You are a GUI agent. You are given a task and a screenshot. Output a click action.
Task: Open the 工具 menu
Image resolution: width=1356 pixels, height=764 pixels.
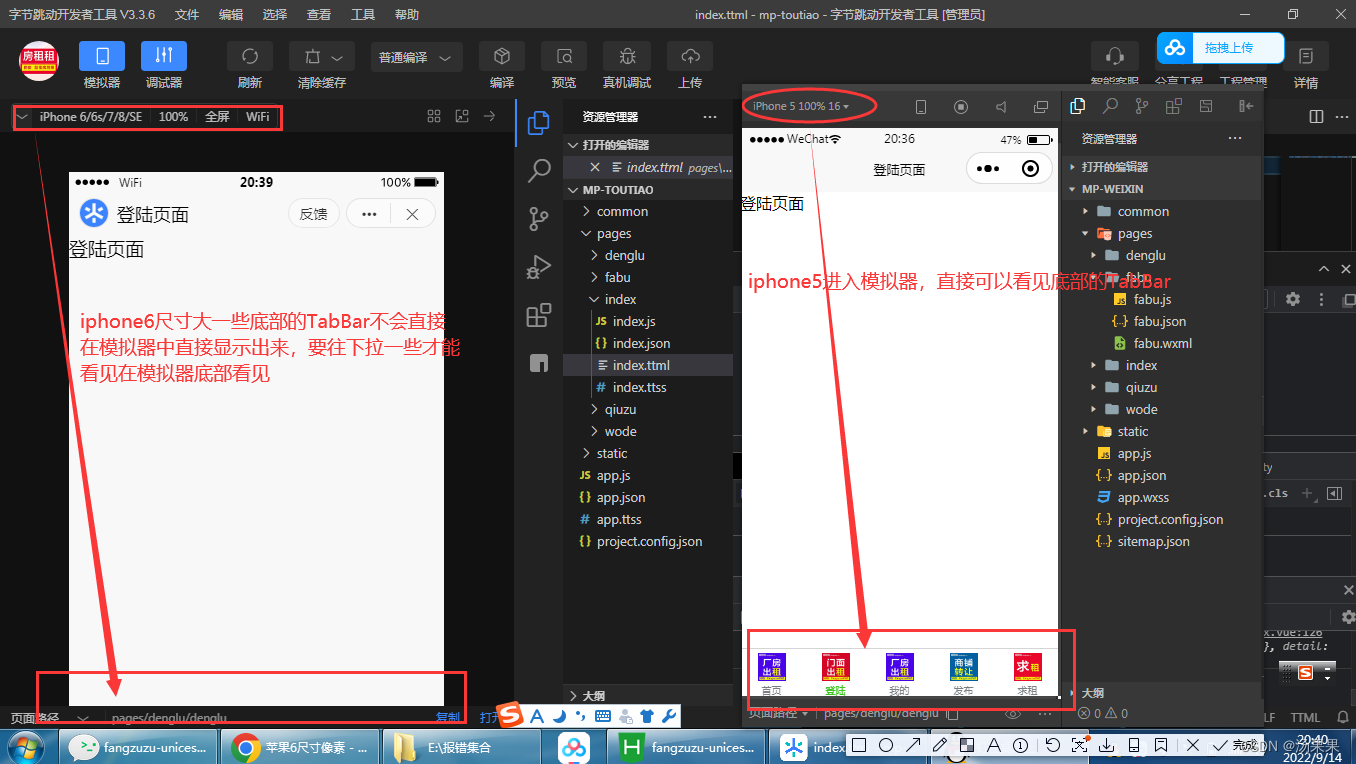coord(363,14)
